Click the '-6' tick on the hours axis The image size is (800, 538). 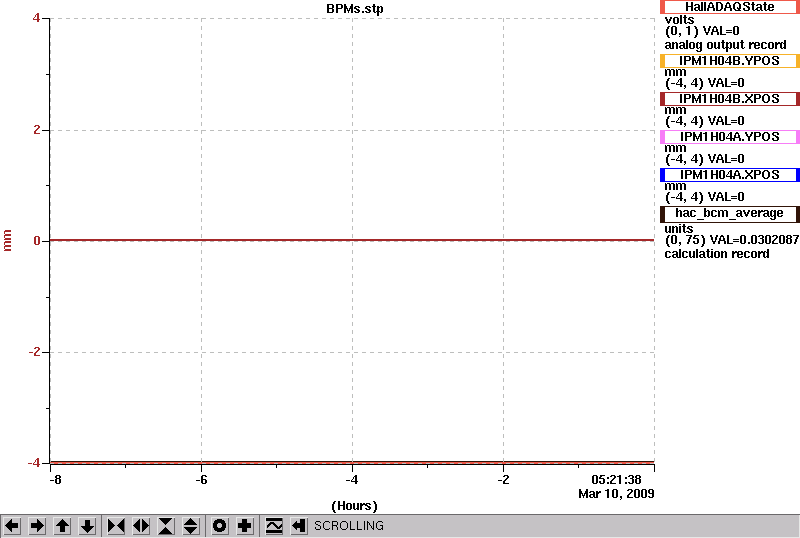click(201, 480)
